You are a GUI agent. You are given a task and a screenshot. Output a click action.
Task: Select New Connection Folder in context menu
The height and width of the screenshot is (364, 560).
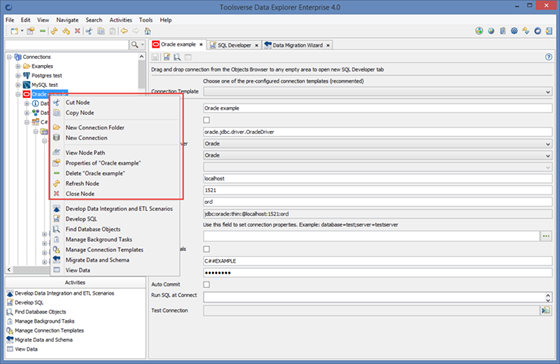coord(115,128)
